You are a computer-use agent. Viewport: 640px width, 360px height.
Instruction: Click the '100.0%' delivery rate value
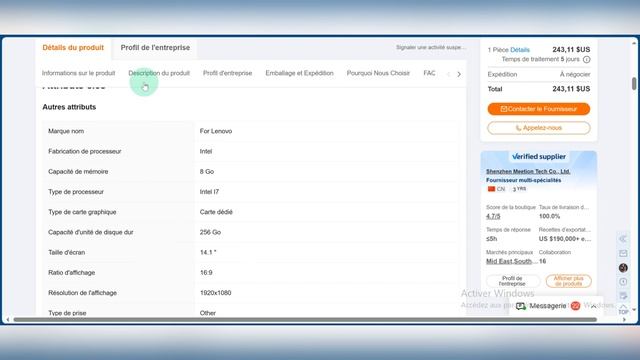tap(549, 216)
